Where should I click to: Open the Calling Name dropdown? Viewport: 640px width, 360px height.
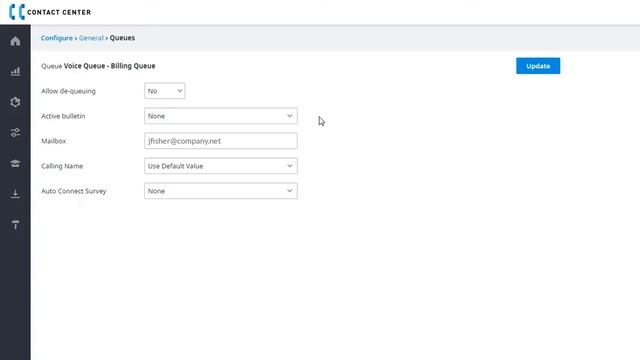(x=220, y=166)
